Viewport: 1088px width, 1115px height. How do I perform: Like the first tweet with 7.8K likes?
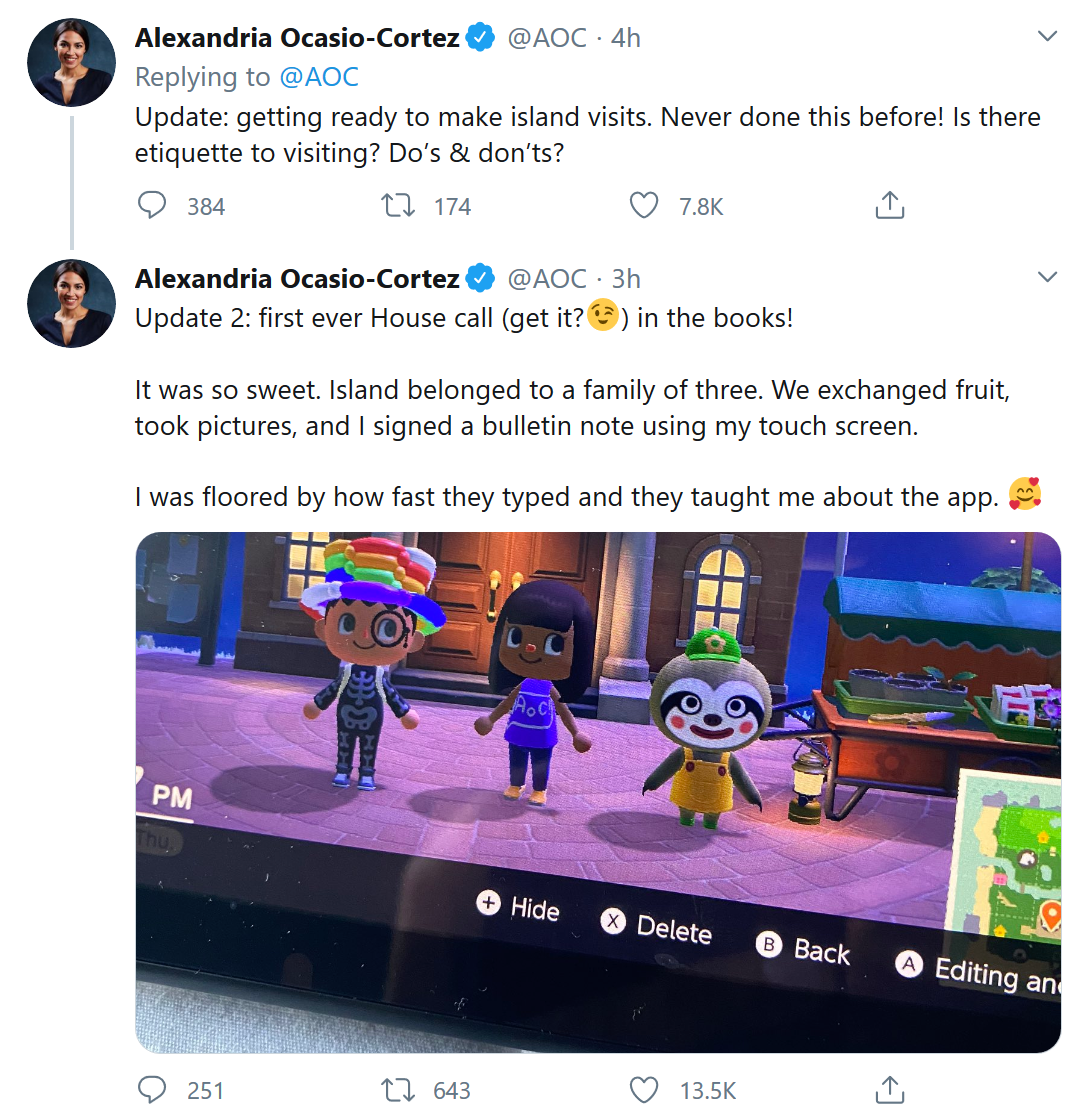click(645, 206)
